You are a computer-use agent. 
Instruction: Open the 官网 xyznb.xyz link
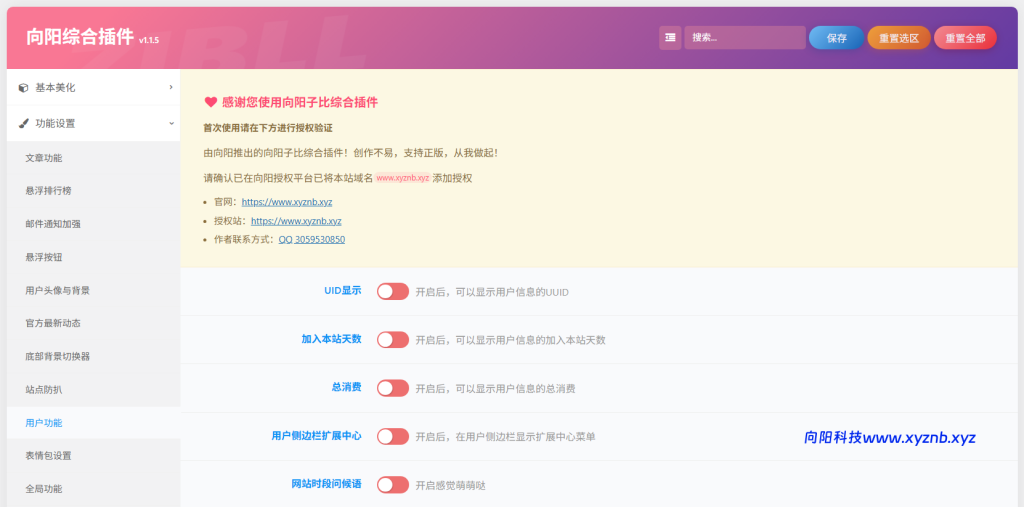click(287, 203)
